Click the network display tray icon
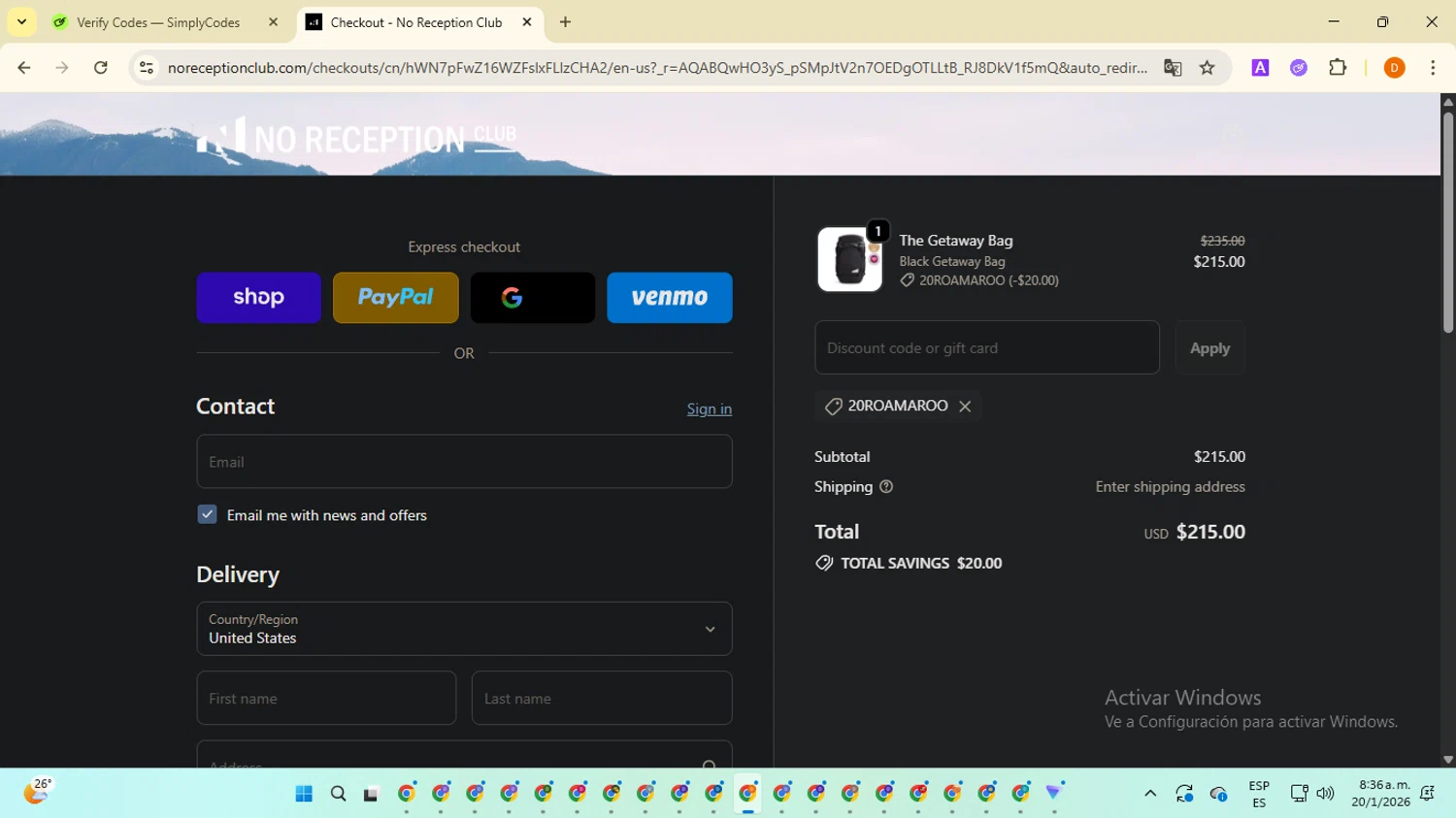 pyautogui.click(x=1299, y=794)
